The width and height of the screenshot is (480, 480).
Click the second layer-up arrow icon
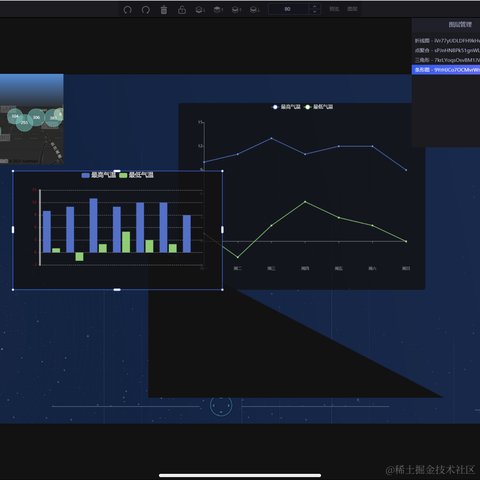click(237, 10)
